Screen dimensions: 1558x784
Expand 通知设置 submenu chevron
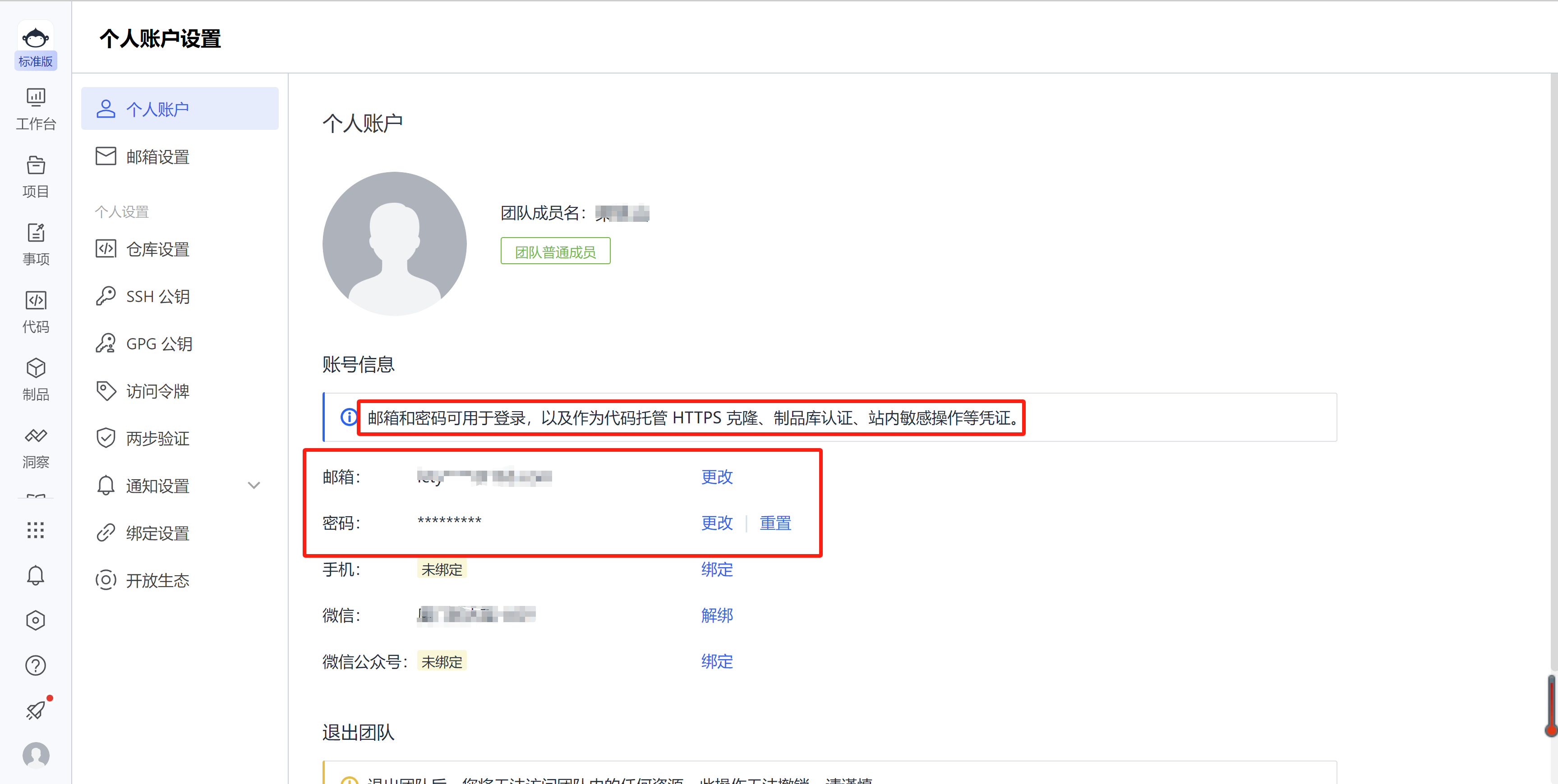click(x=254, y=486)
